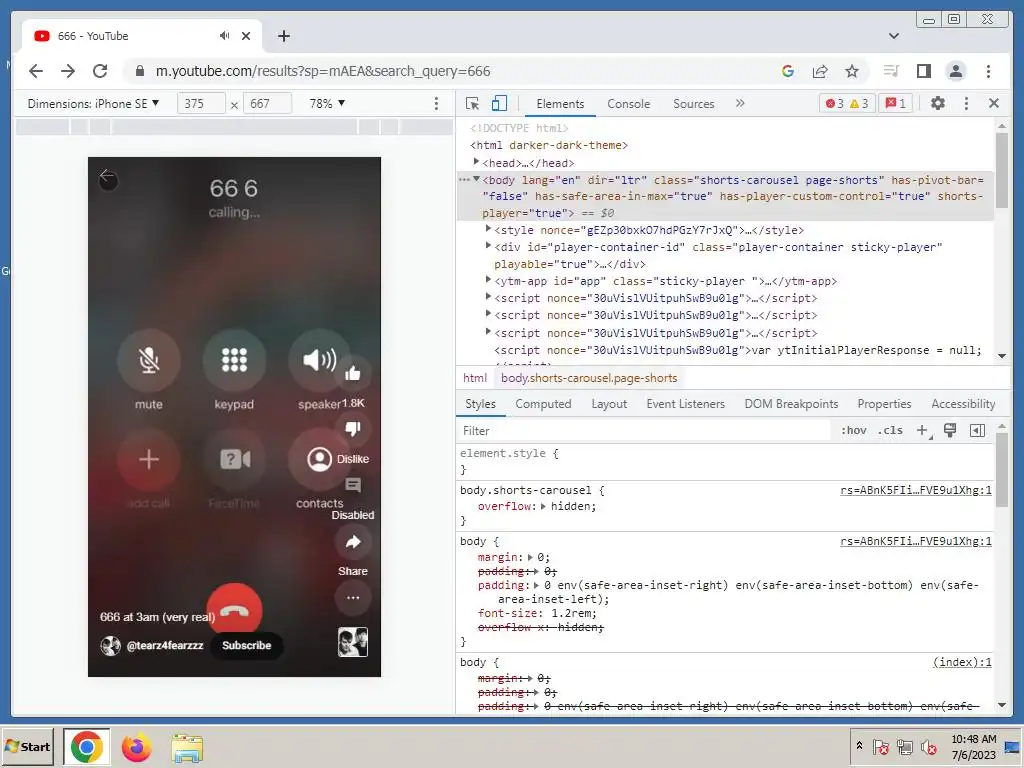
Task: Open the Properties tab
Action: click(884, 404)
